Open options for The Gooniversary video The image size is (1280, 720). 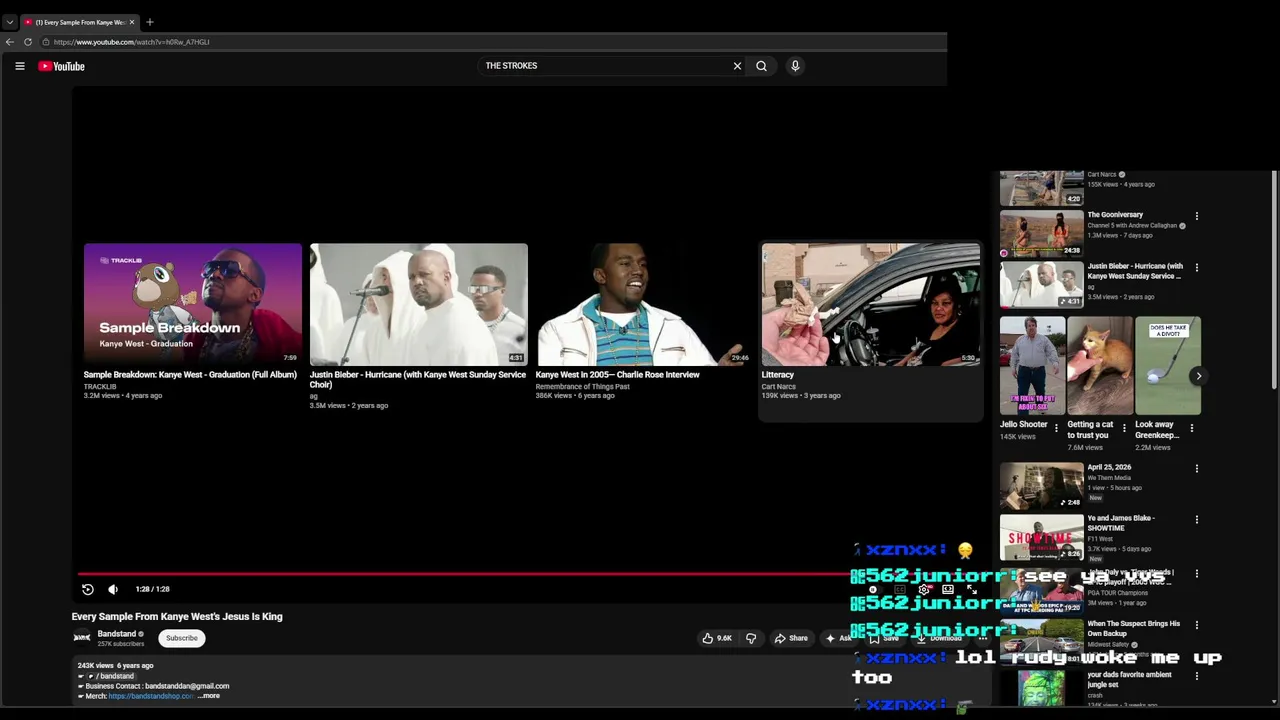1196,216
